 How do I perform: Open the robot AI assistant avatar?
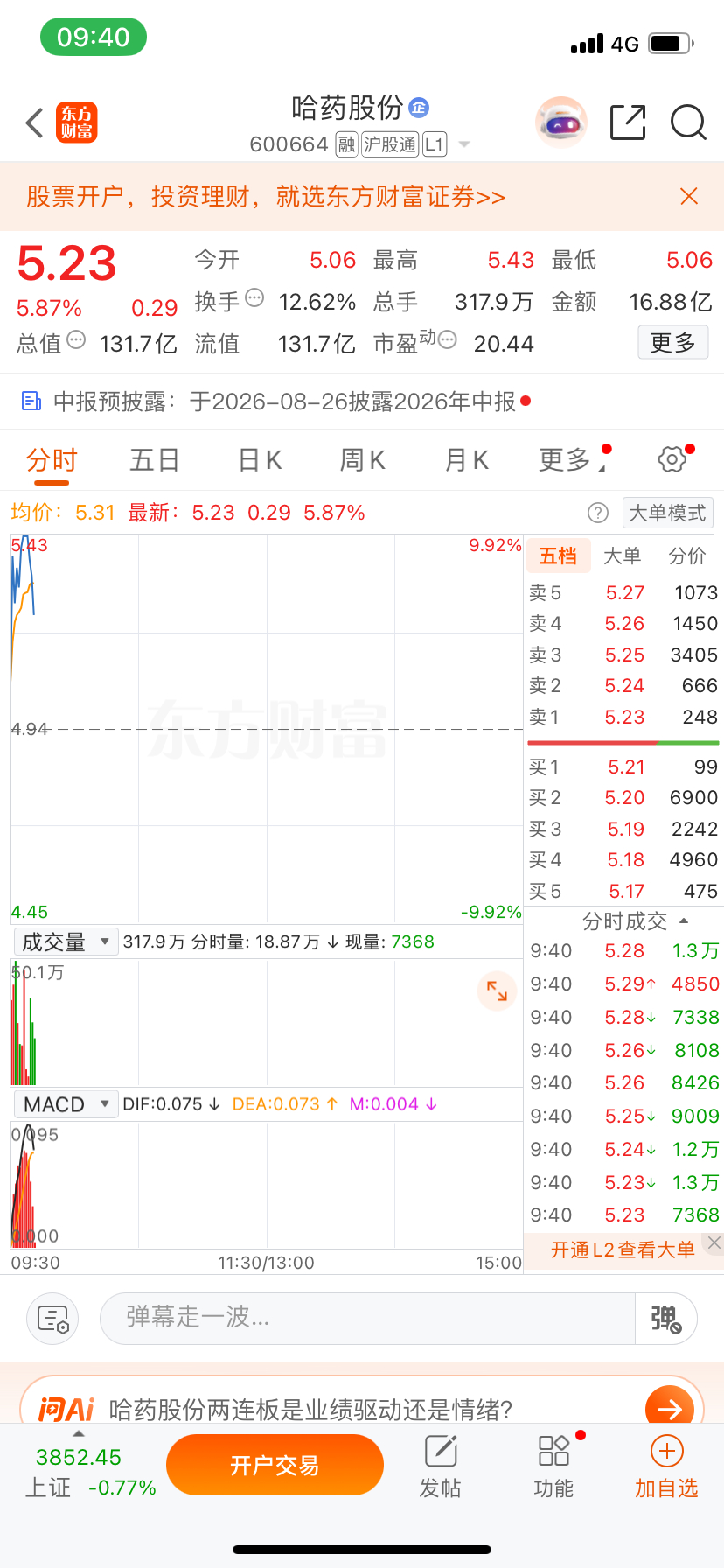pyautogui.click(x=561, y=122)
